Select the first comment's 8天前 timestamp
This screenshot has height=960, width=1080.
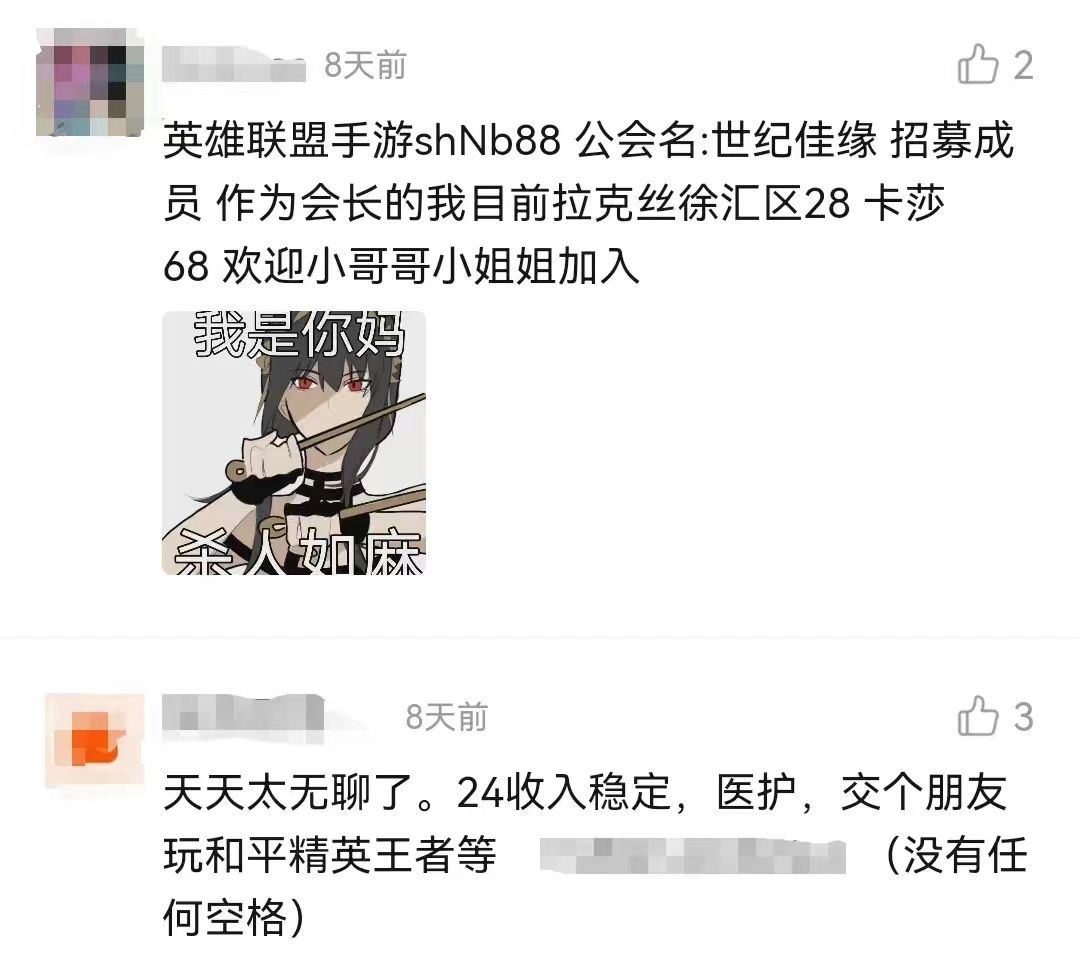[x=365, y=66]
